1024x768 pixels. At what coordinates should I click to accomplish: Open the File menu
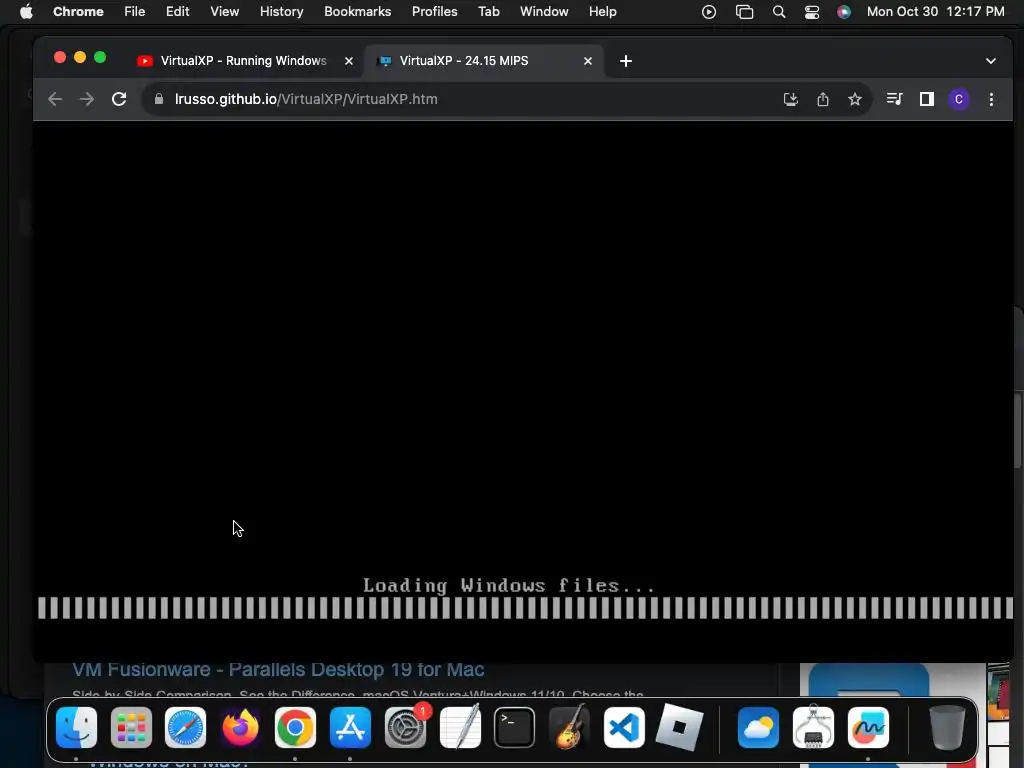[135, 12]
